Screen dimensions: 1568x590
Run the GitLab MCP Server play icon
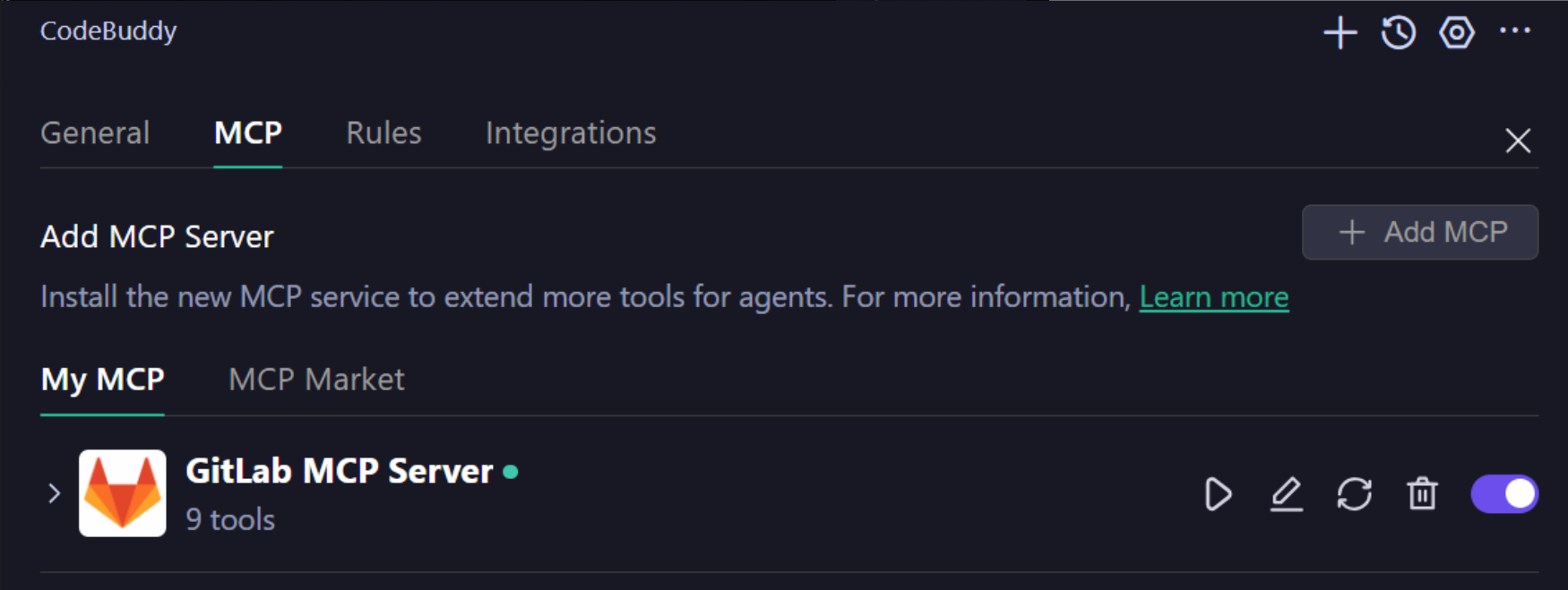coord(1218,494)
